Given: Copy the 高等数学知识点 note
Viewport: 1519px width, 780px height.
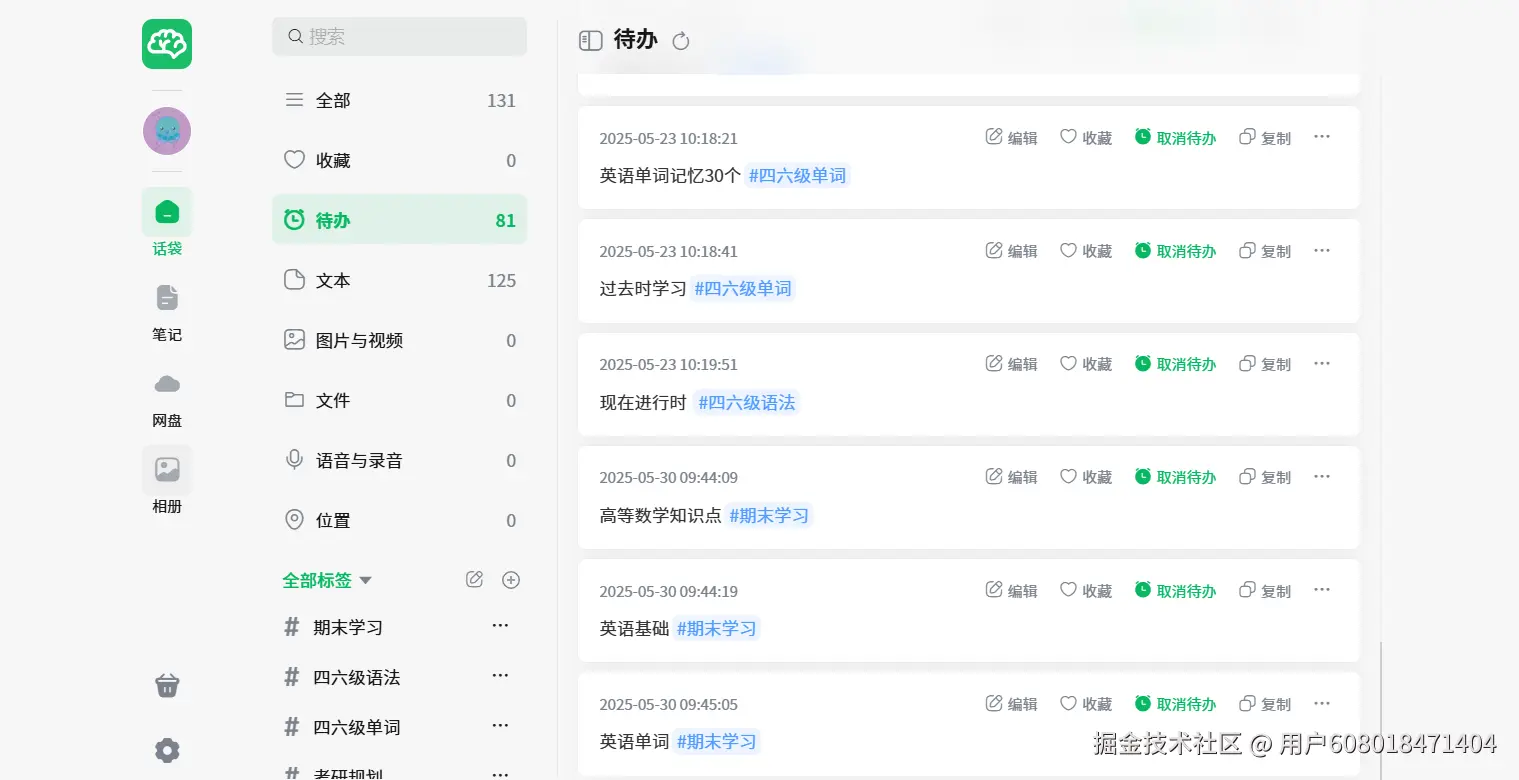Looking at the screenshot, I should click(x=1265, y=477).
